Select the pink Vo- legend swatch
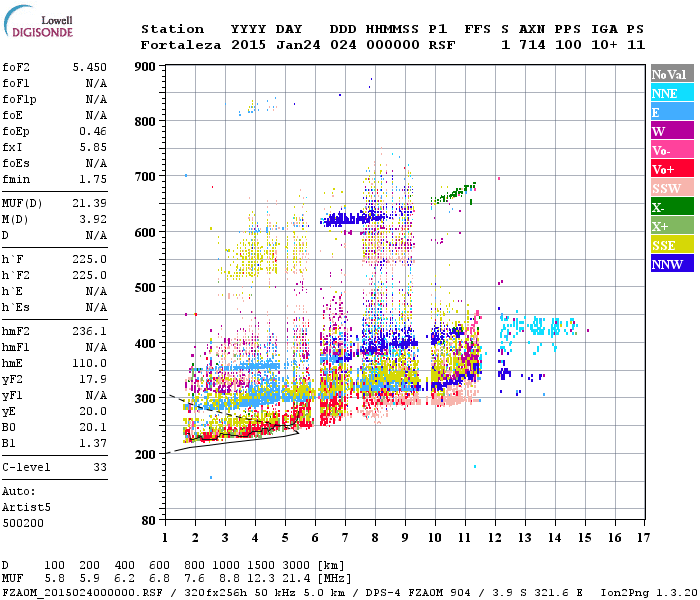700x600 pixels. point(672,150)
